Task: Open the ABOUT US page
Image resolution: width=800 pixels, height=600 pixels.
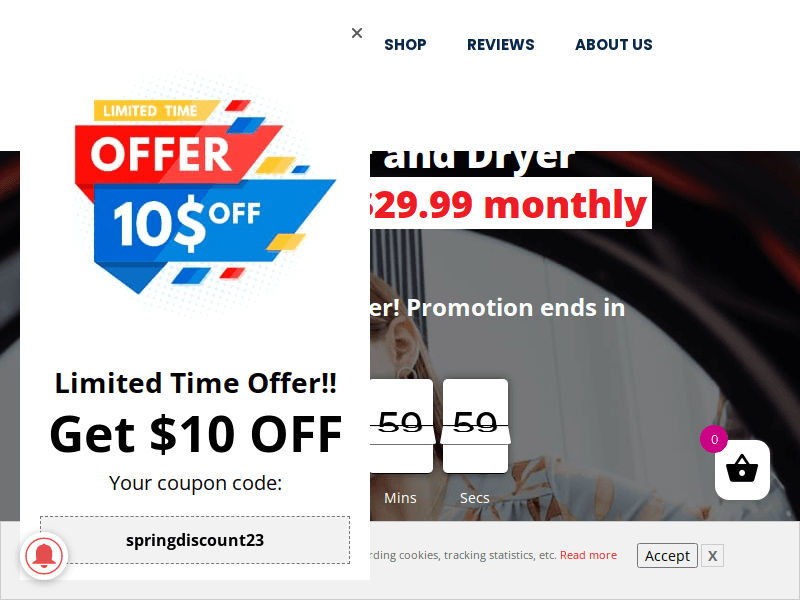Action: tap(614, 45)
